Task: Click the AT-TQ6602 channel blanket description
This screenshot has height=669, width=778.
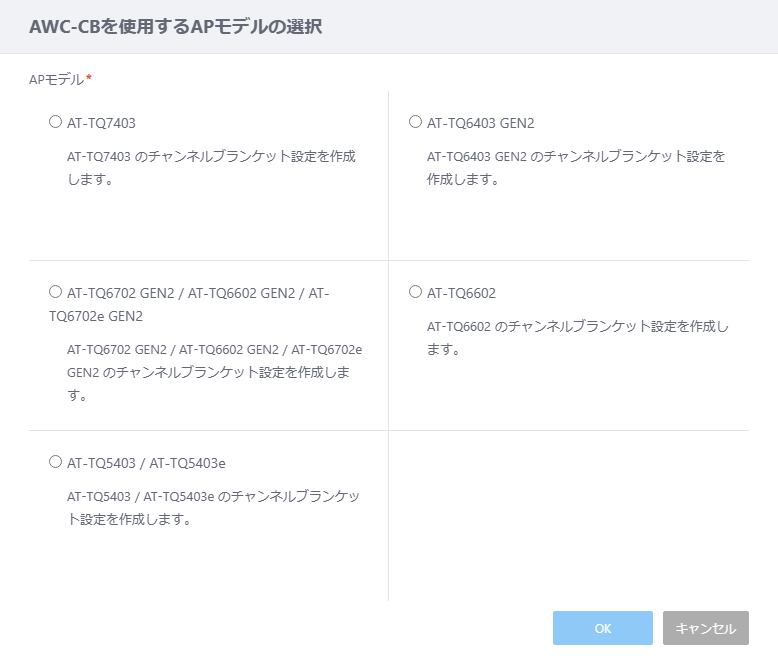Action: pyautogui.click(x=578, y=337)
